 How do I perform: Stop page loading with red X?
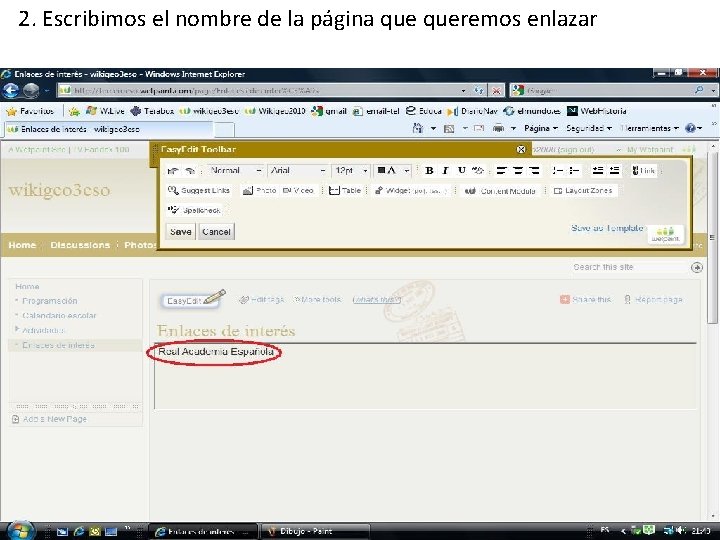pyautogui.click(x=496, y=90)
